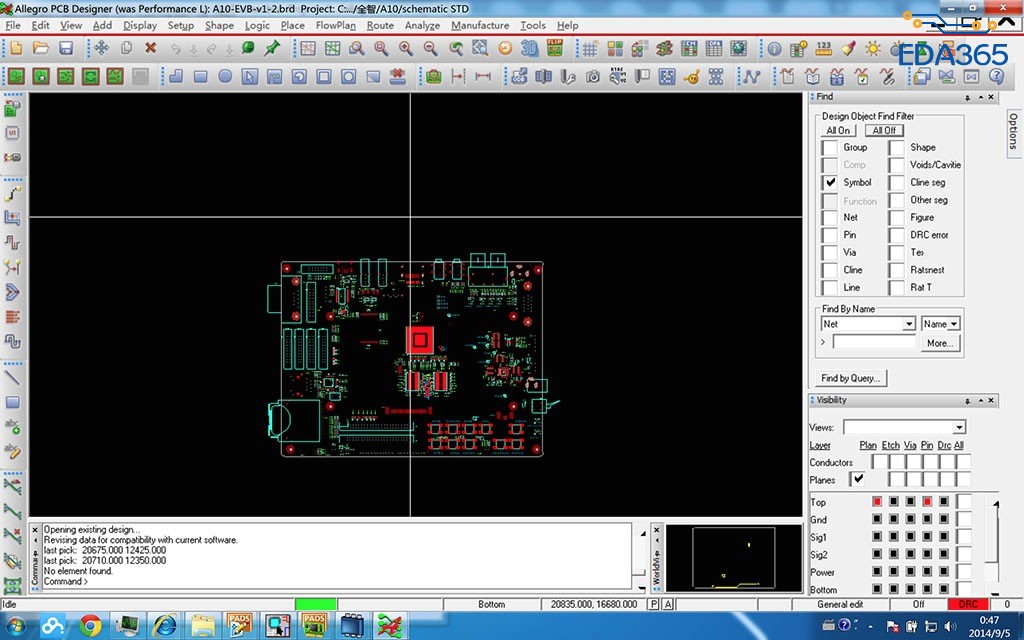Open the Manufacture menu
The width and height of the screenshot is (1024, 640).
(480, 25)
